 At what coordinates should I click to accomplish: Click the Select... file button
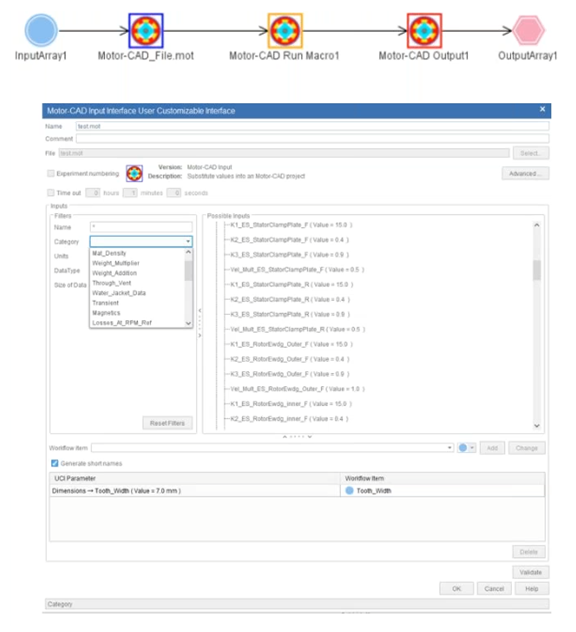pyautogui.click(x=530, y=153)
